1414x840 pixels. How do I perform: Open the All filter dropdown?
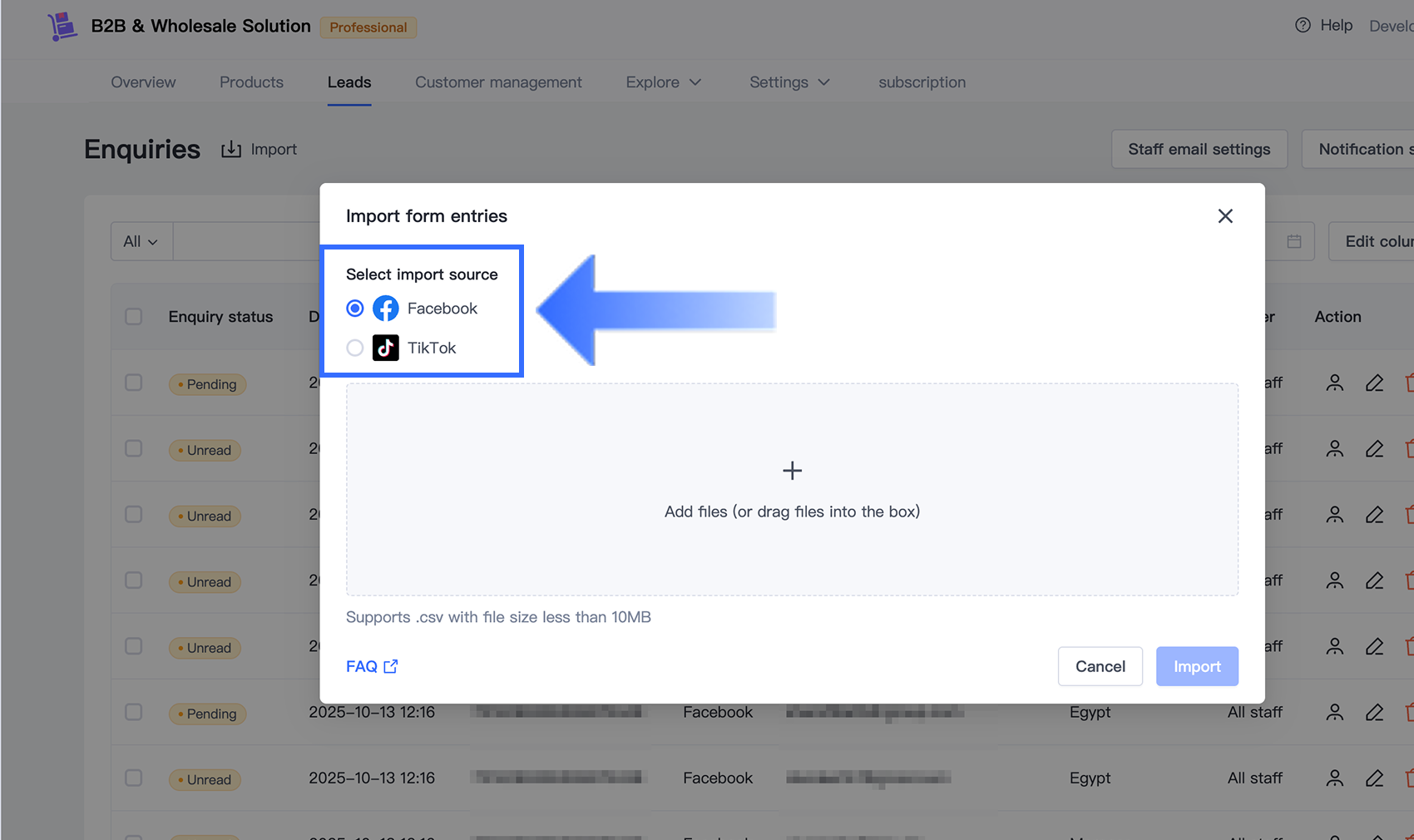coord(141,241)
